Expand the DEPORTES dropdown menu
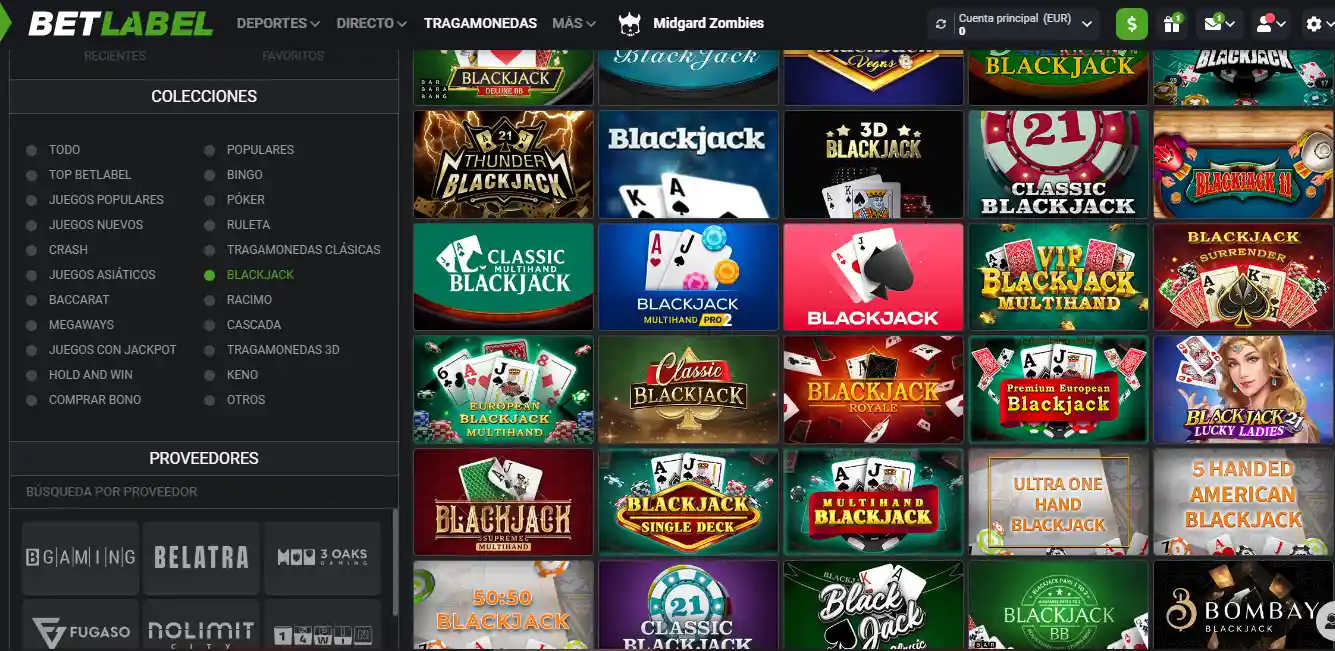The width and height of the screenshot is (1335, 651). point(275,22)
